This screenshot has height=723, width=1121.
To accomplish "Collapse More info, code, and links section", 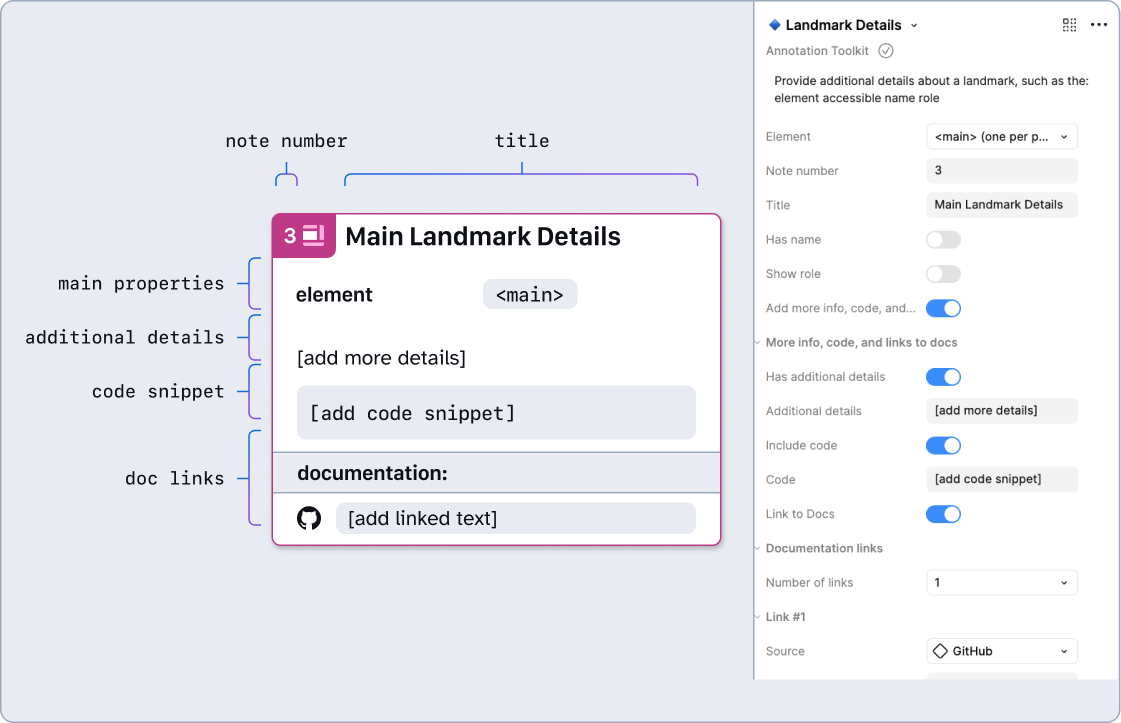I will (x=757, y=343).
